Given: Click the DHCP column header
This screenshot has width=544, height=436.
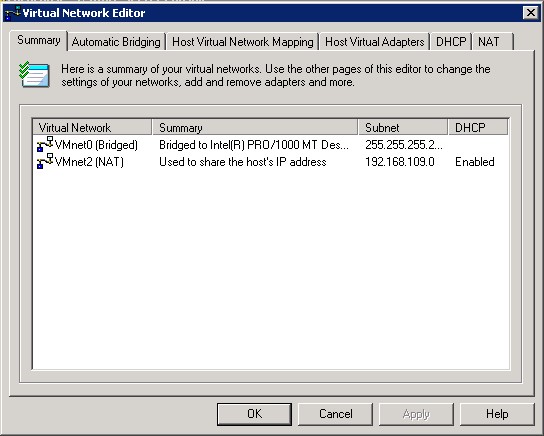Looking at the screenshot, I should click(478, 127).
